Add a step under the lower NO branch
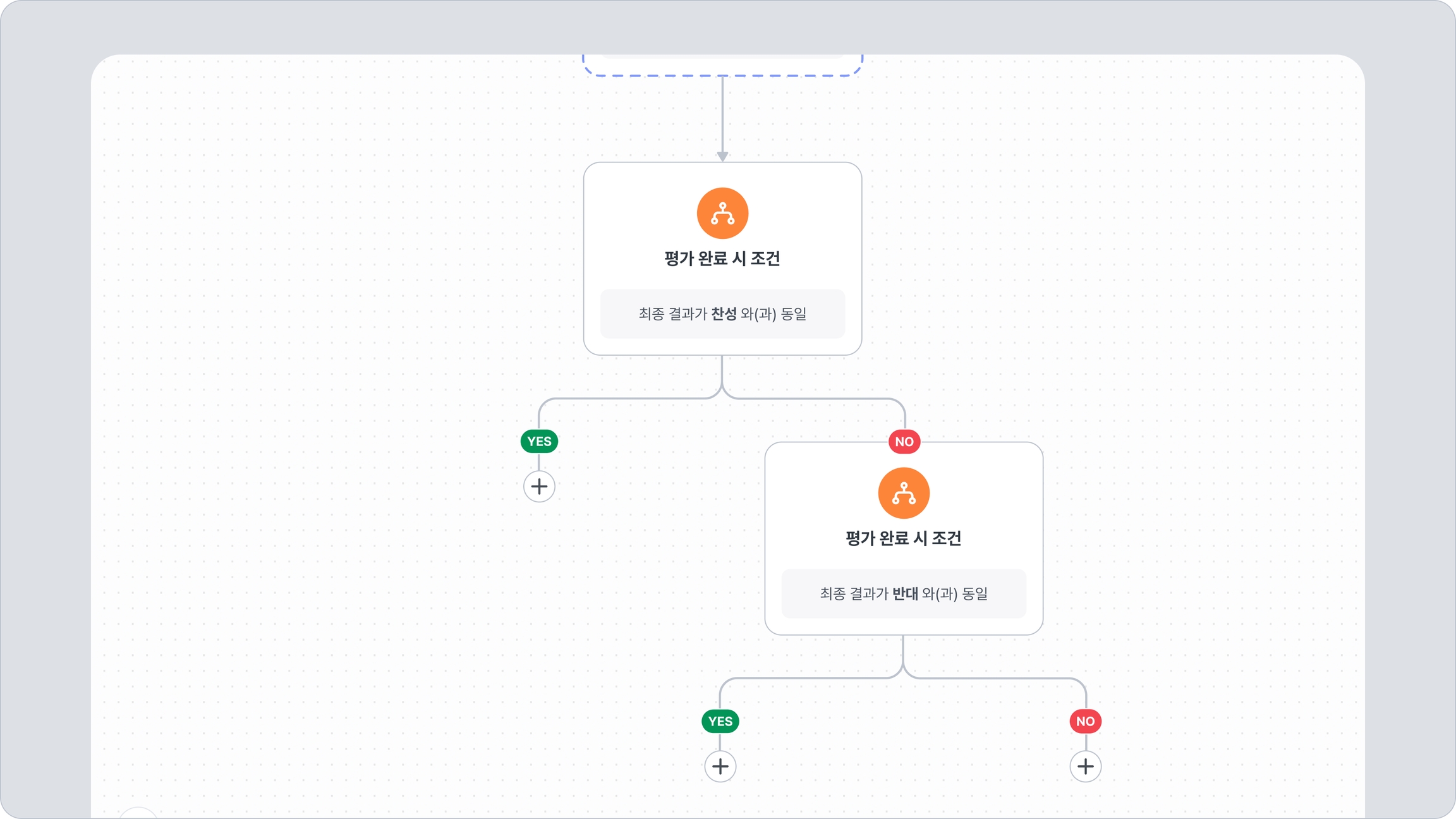 (x=1085, y=767)
